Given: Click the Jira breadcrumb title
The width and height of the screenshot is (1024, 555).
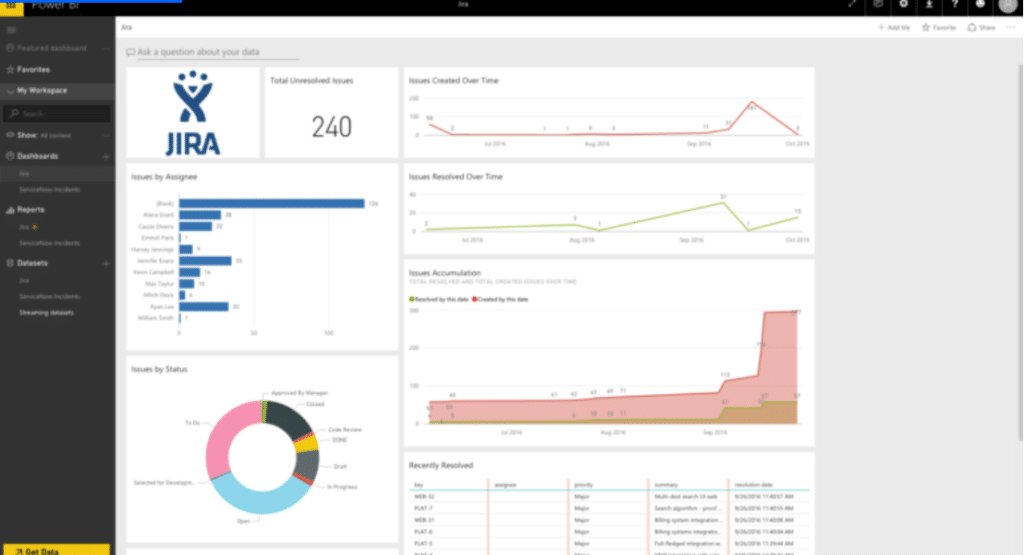Looking at the screenshot, I should (x=126, y=27).
